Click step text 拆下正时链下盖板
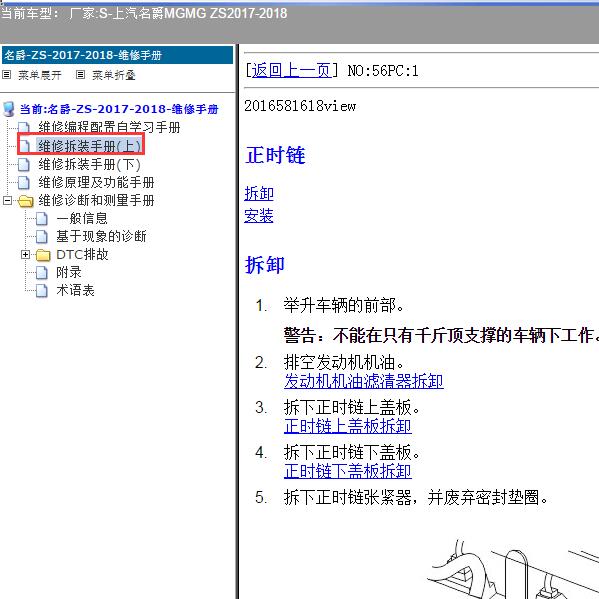The image size is (599, 599). click(x=351, y=452)
